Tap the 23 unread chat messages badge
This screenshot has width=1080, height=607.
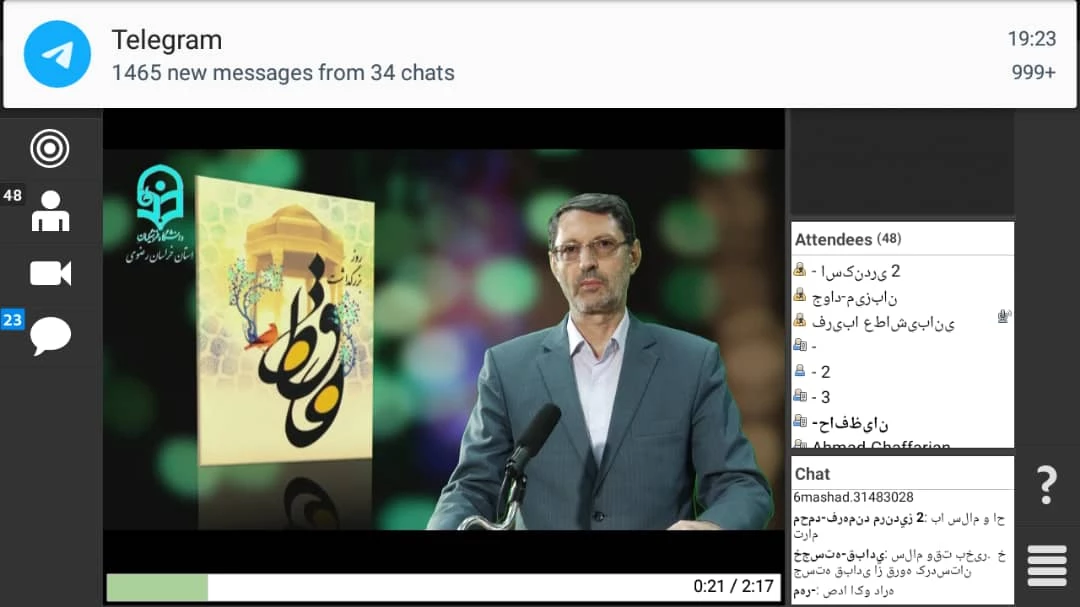click(x=12, y=320)
